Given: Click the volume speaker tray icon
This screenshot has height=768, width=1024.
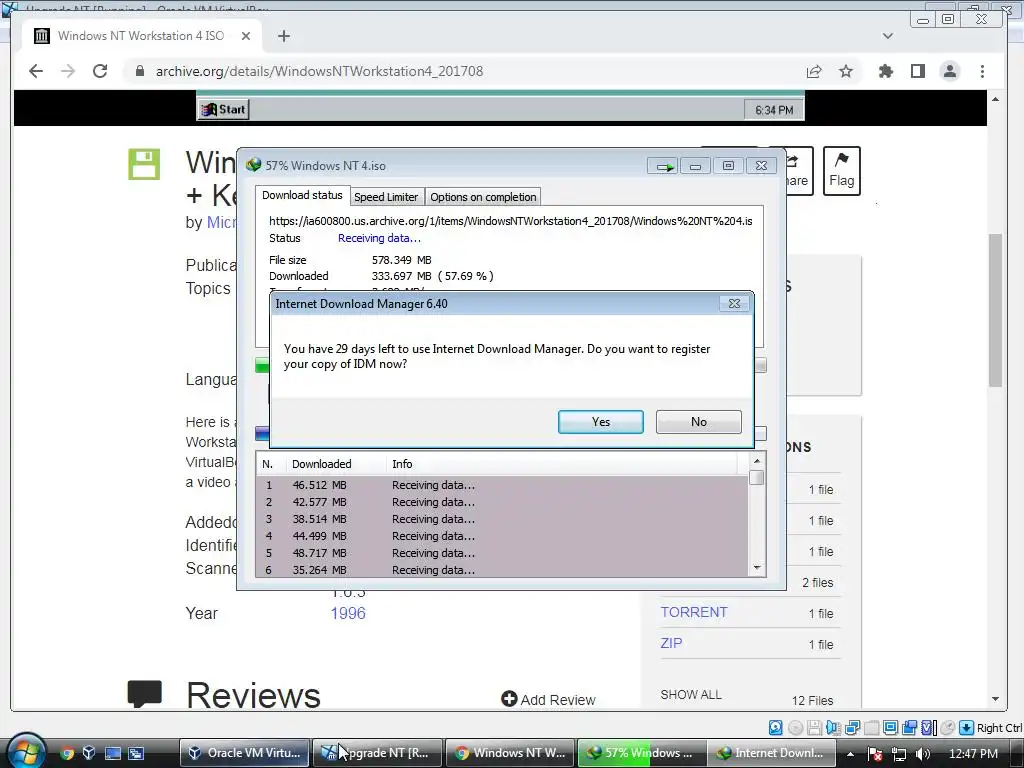Looking at the screenshot, I should (x=923, y=754).
